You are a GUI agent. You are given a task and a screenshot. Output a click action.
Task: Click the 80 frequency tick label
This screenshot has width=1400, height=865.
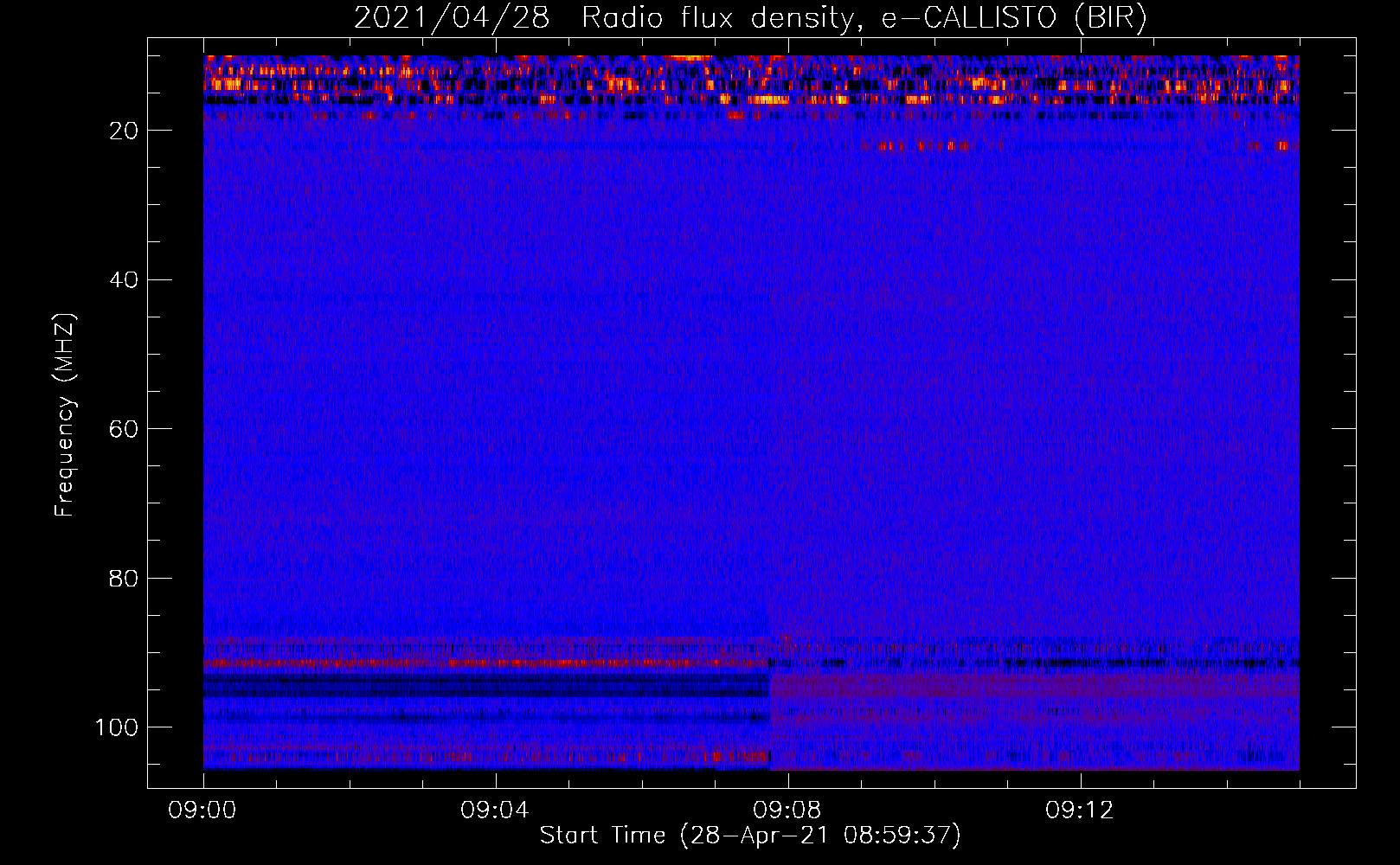(x=124, y=579)
